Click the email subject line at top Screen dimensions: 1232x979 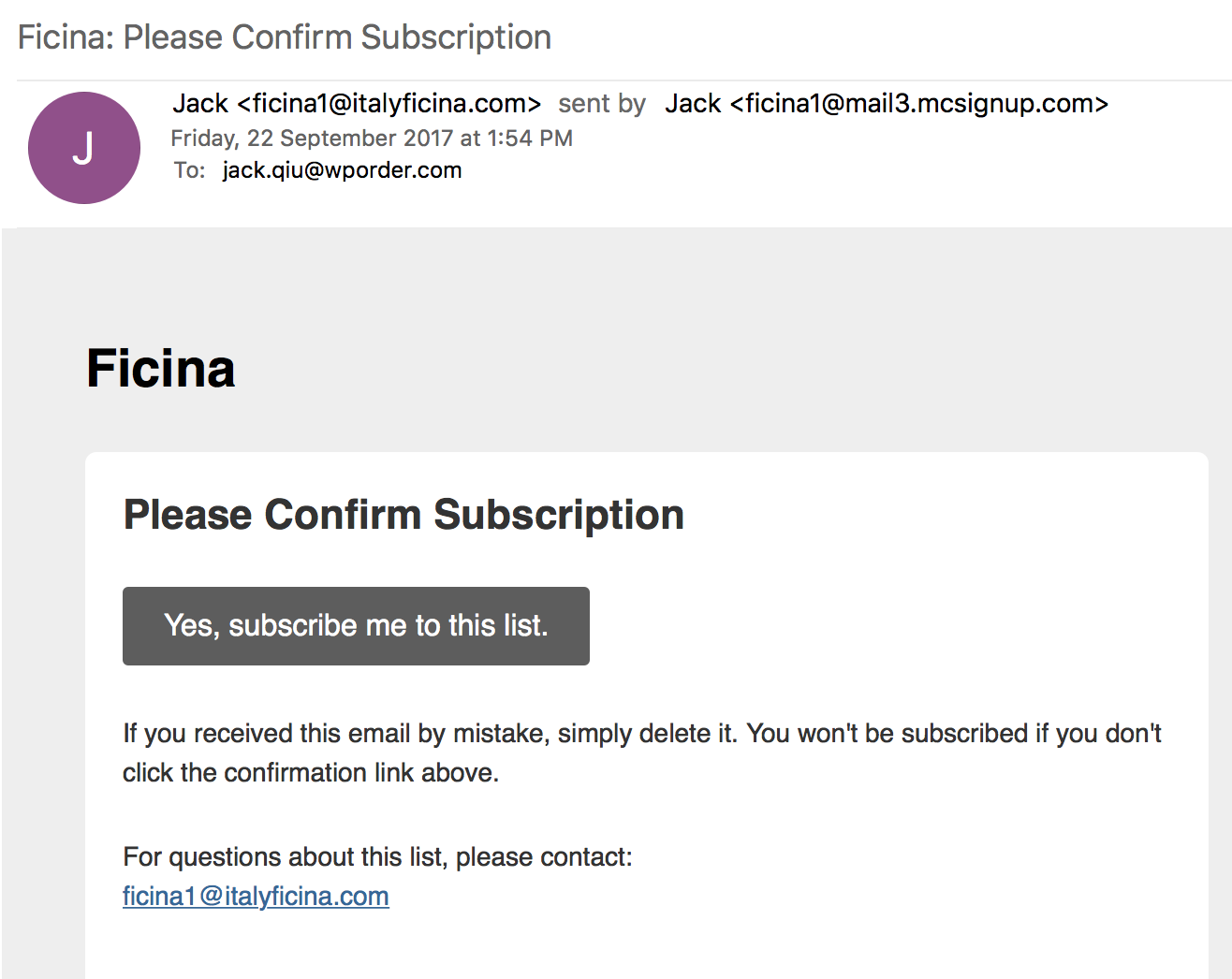(285, 37)
